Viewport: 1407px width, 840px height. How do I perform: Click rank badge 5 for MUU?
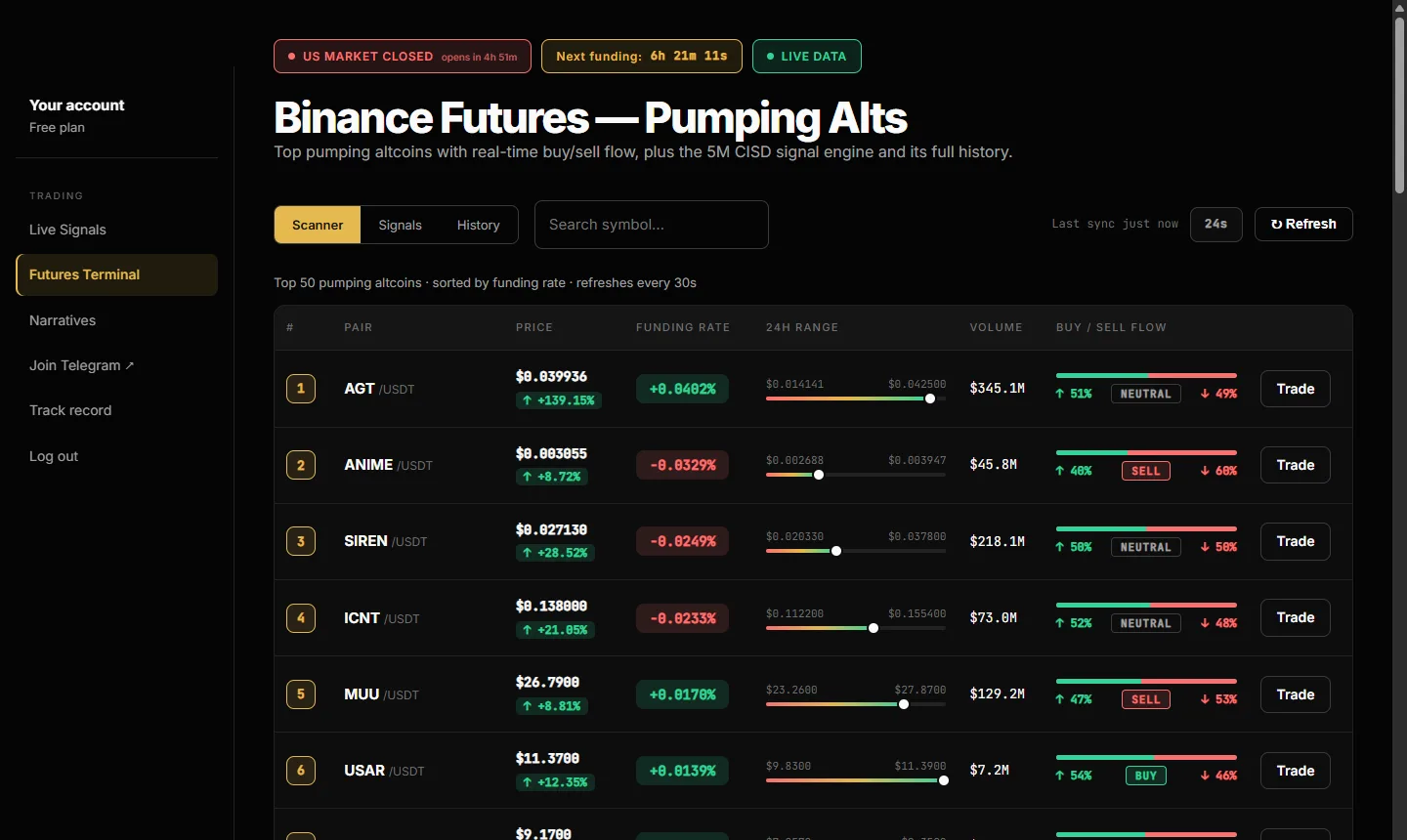301,694
